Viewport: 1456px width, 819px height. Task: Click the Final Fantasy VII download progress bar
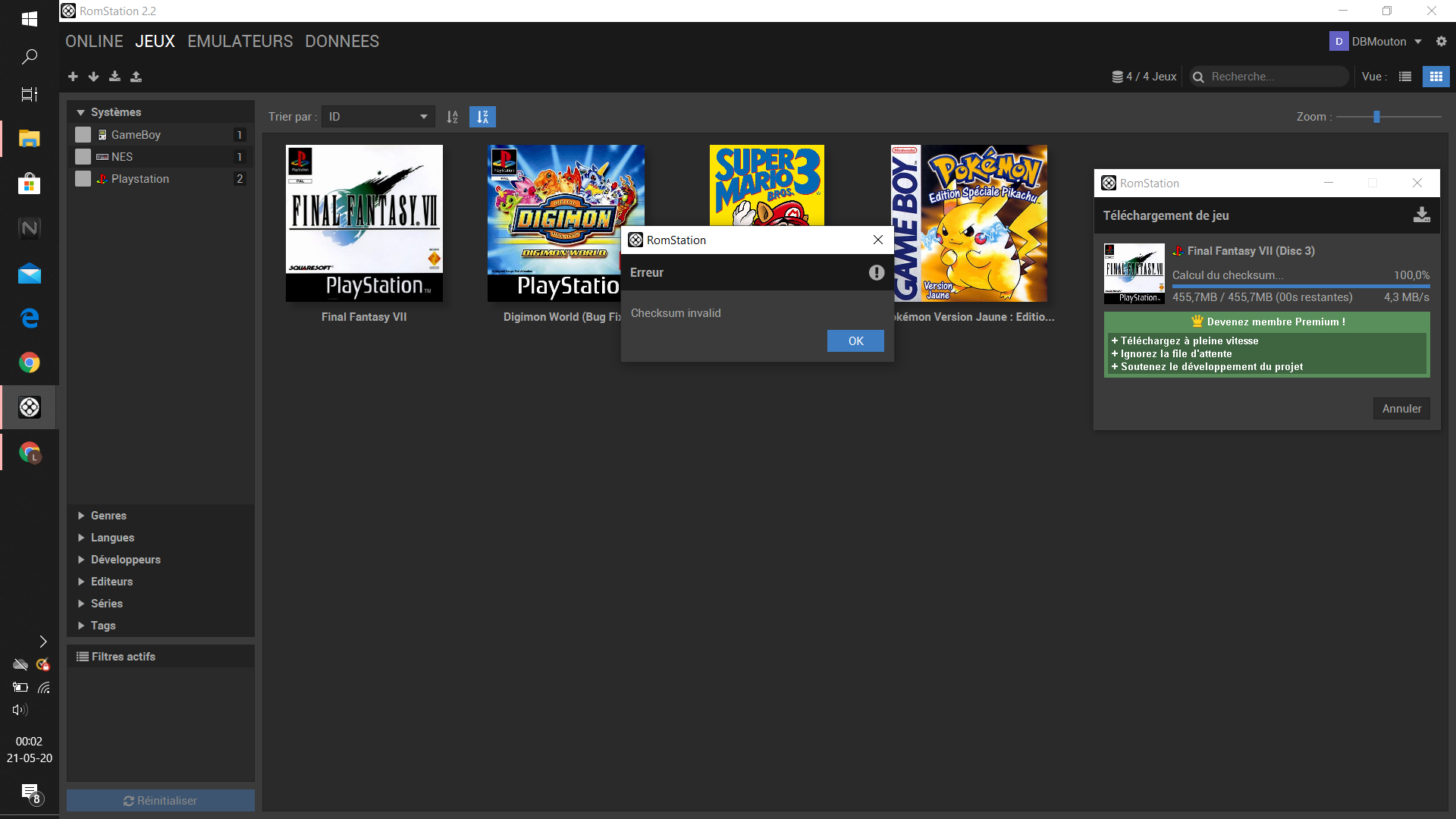(1301, 286)
